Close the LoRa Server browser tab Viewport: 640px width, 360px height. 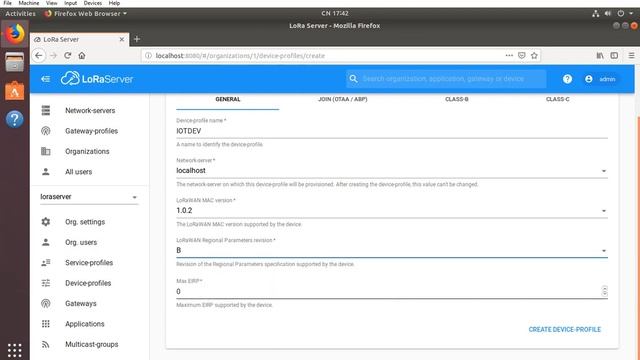point(122,39)
